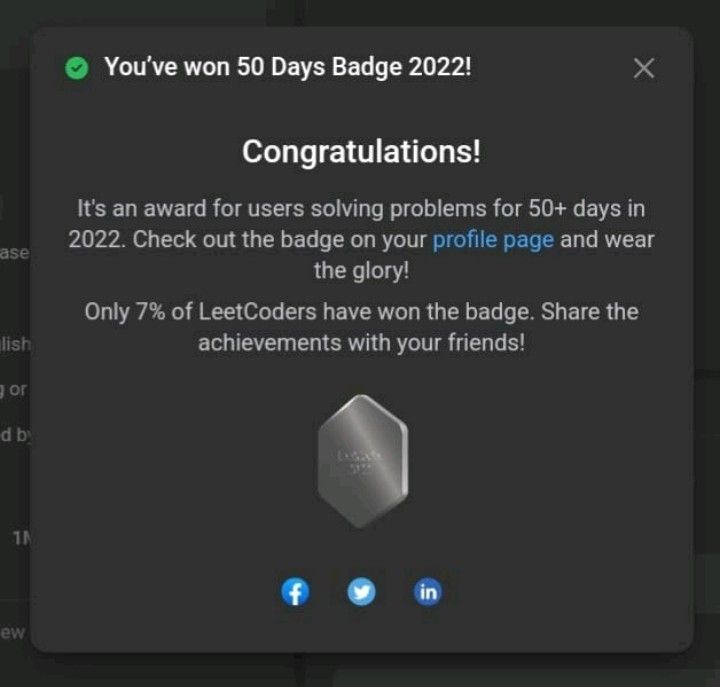The image size is (720, 687).
Task: Click the "the glory!" text line
Action: 361,270
